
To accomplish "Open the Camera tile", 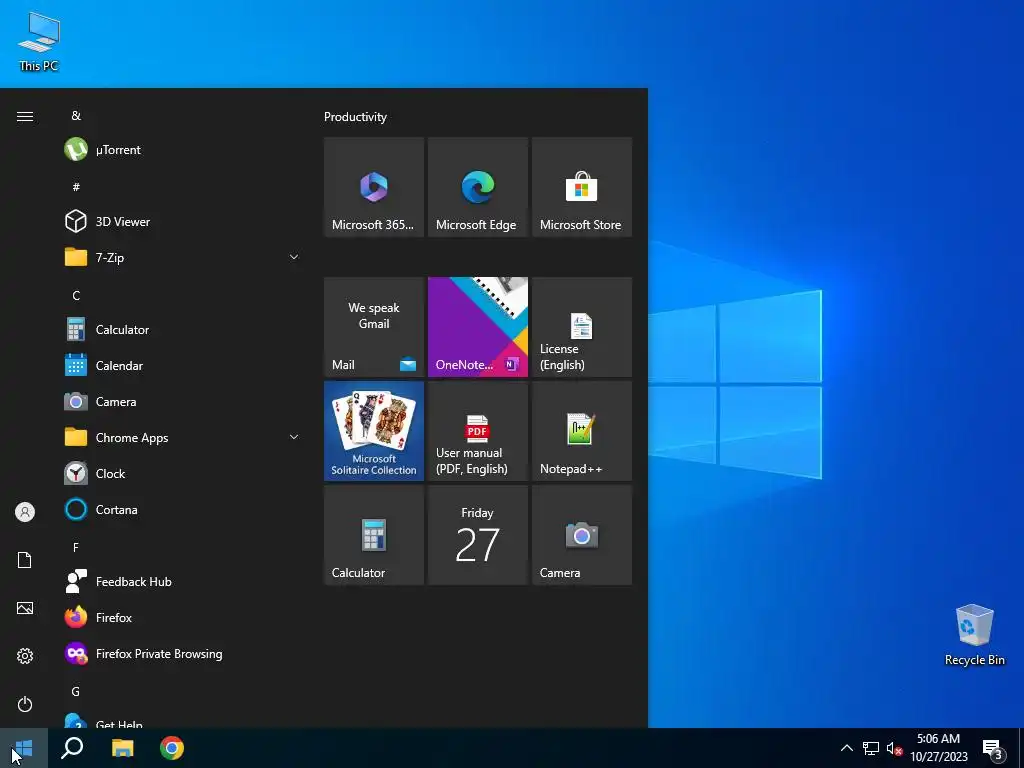I will point(582,535).
